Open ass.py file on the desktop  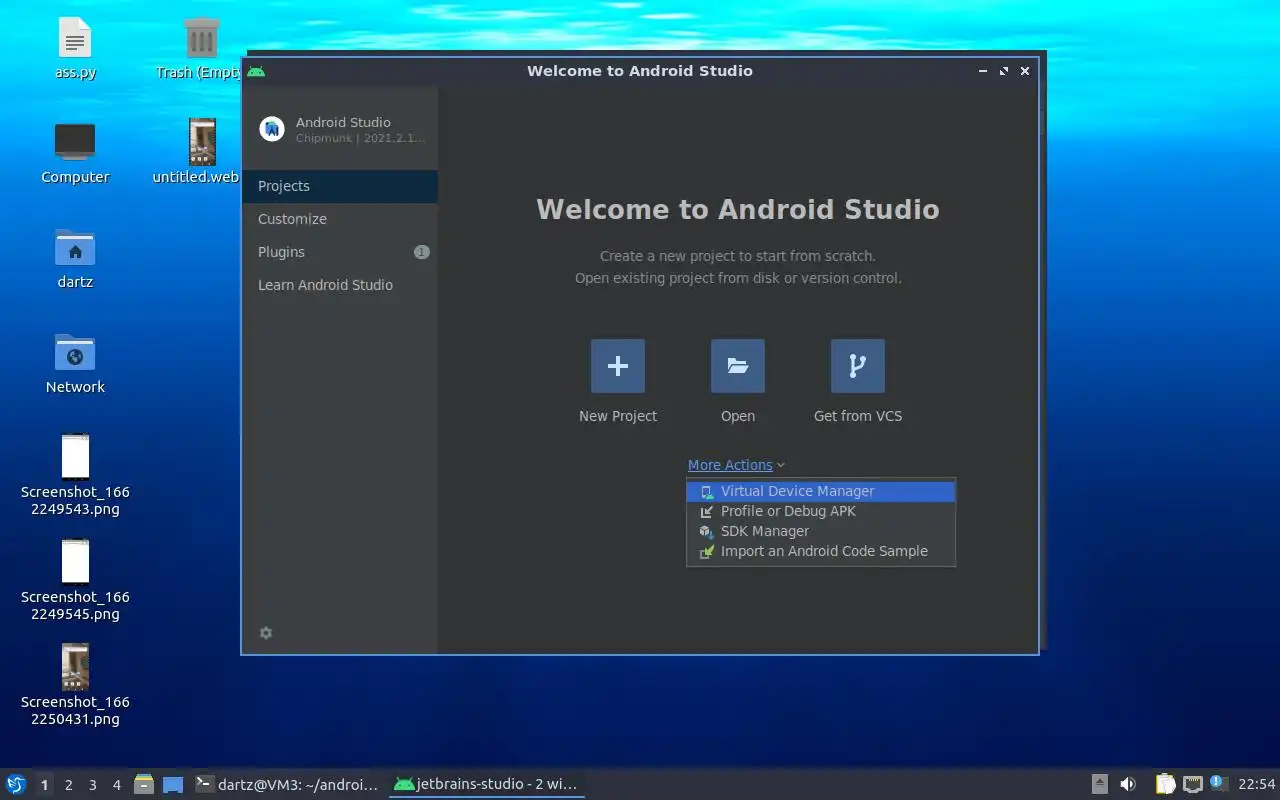click(x=75, y=49)
